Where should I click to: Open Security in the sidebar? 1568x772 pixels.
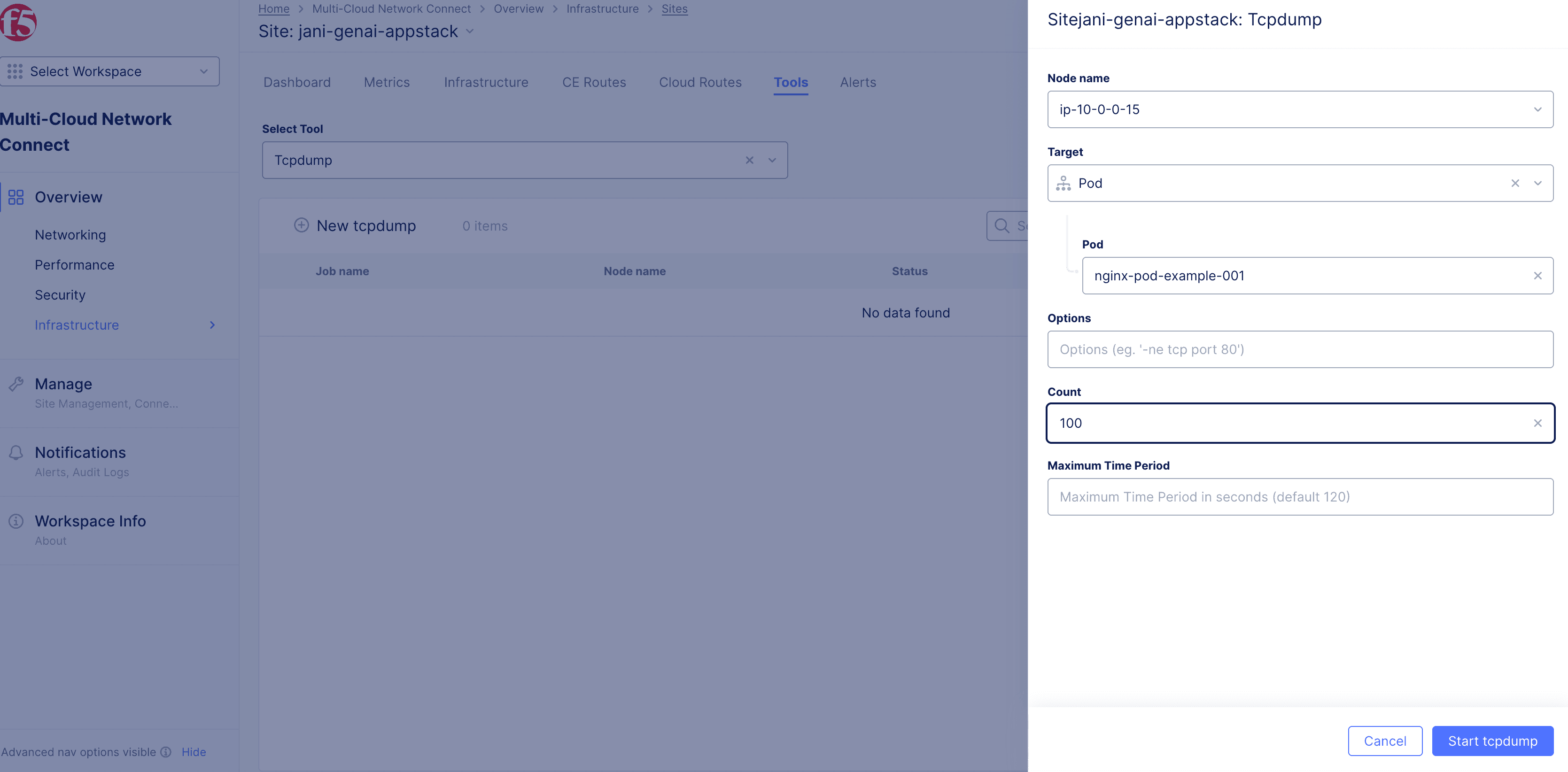(x=60, y=294)
